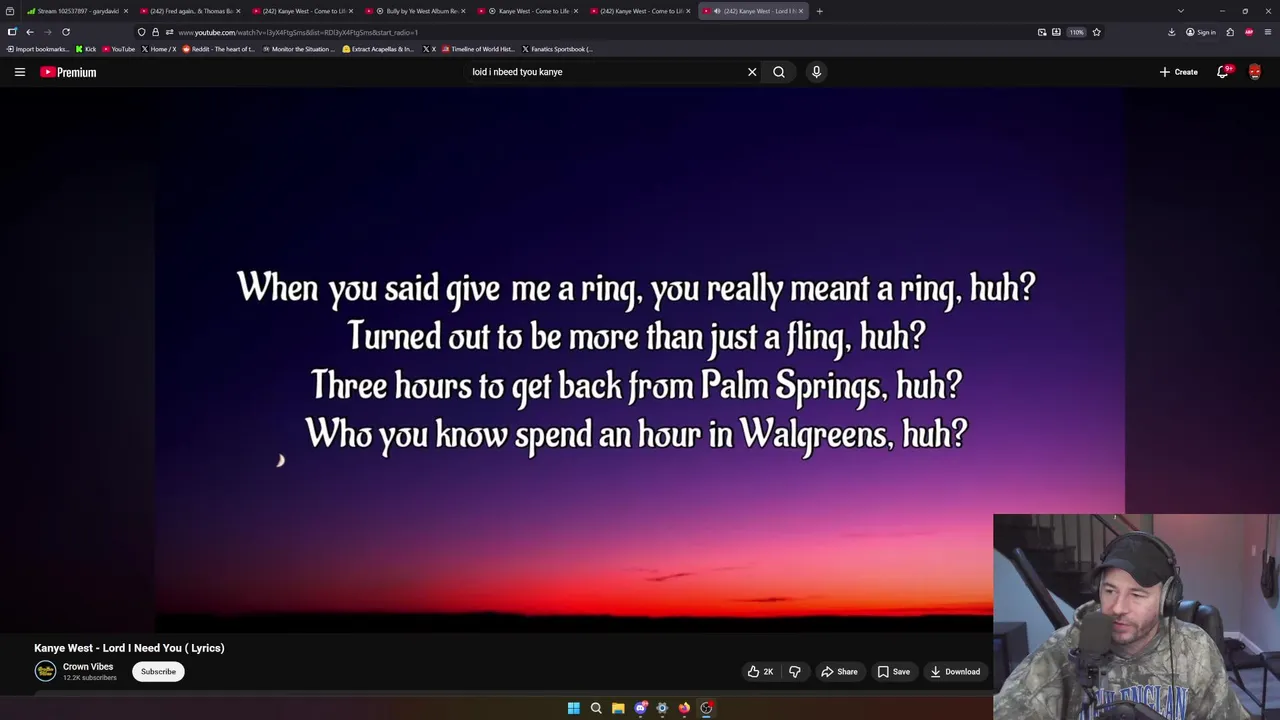Open OBS Studio from the taskbar
Screen dimensions: 1280x720
tap(706, 708)
